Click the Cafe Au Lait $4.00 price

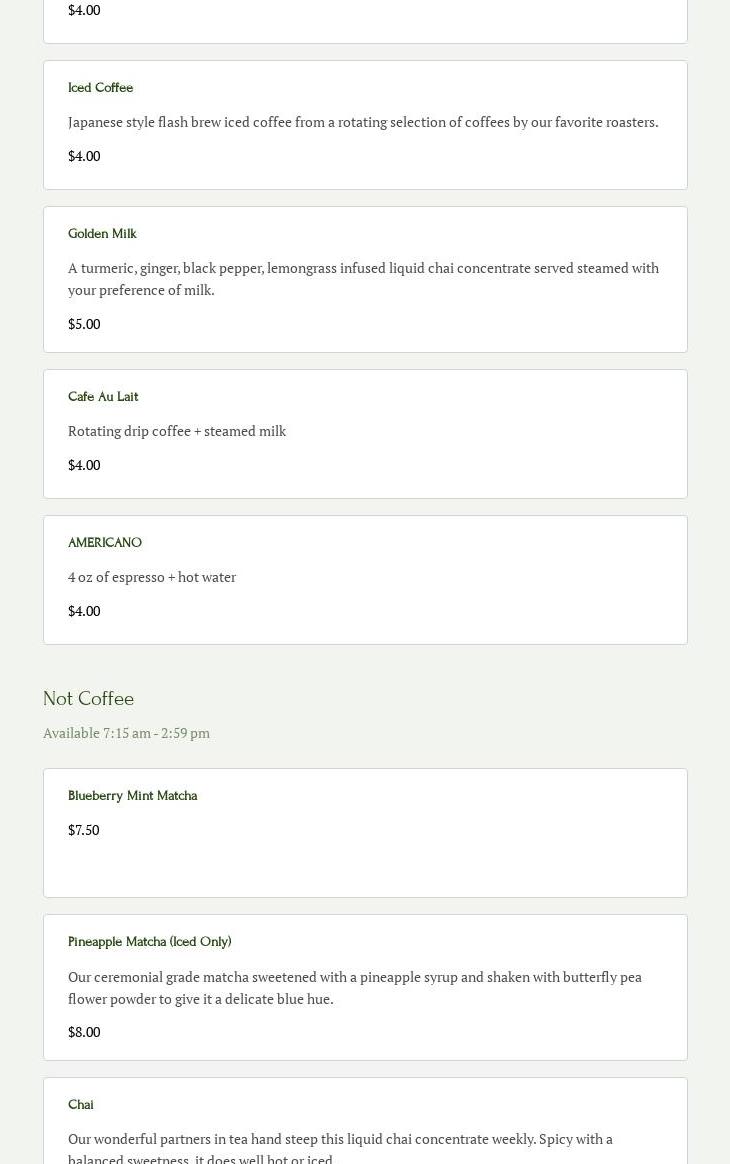coord(84,465)
